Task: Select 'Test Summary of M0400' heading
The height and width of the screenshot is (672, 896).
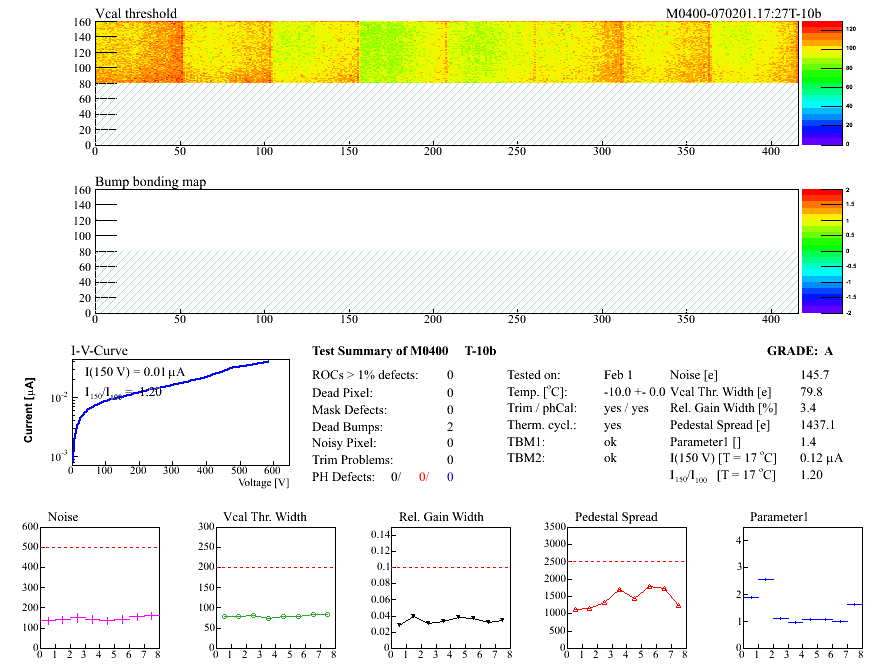Action: click(380, 351)
